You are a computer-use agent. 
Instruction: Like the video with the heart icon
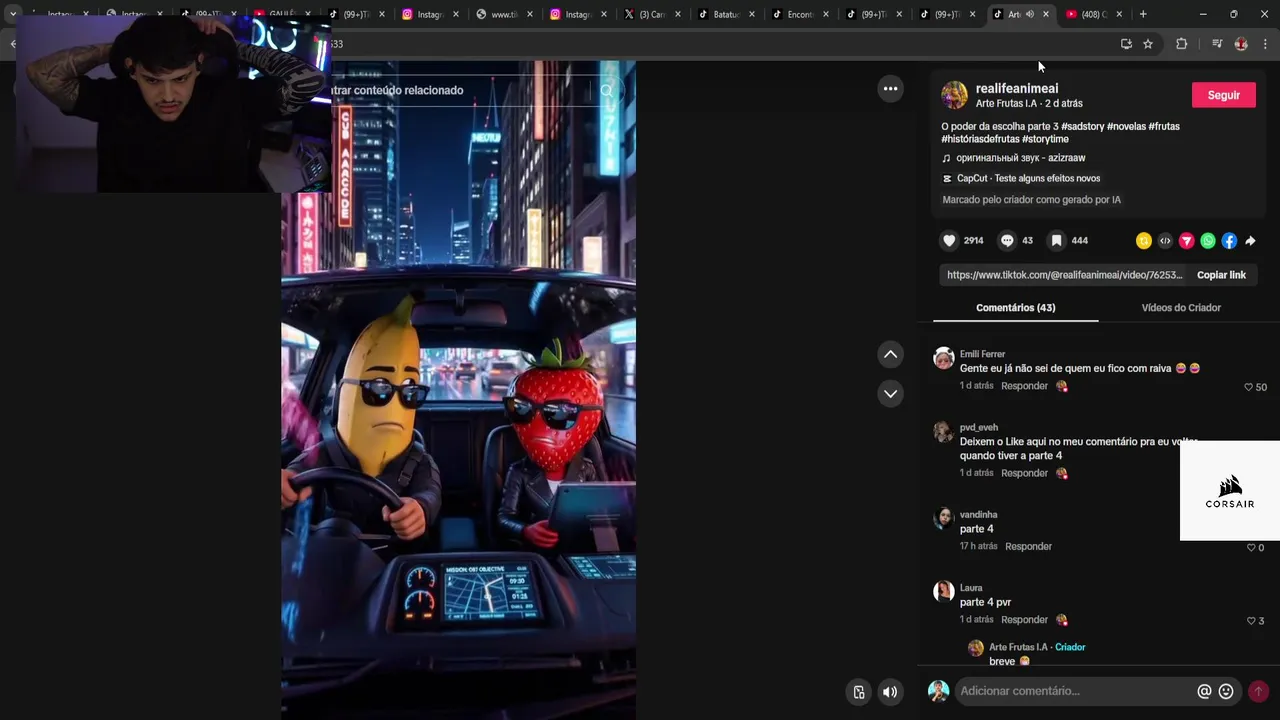(949, 241)
